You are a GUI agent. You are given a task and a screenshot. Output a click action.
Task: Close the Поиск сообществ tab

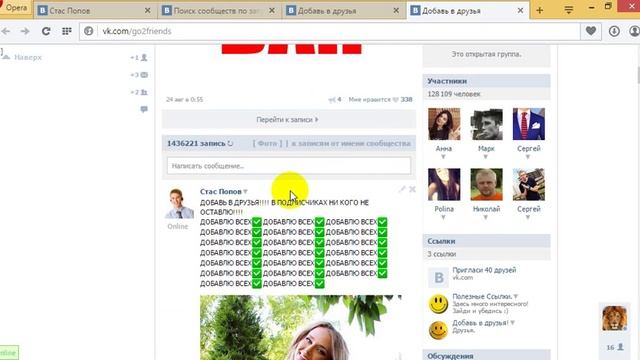pyautogui.click(x=272, y=11)
